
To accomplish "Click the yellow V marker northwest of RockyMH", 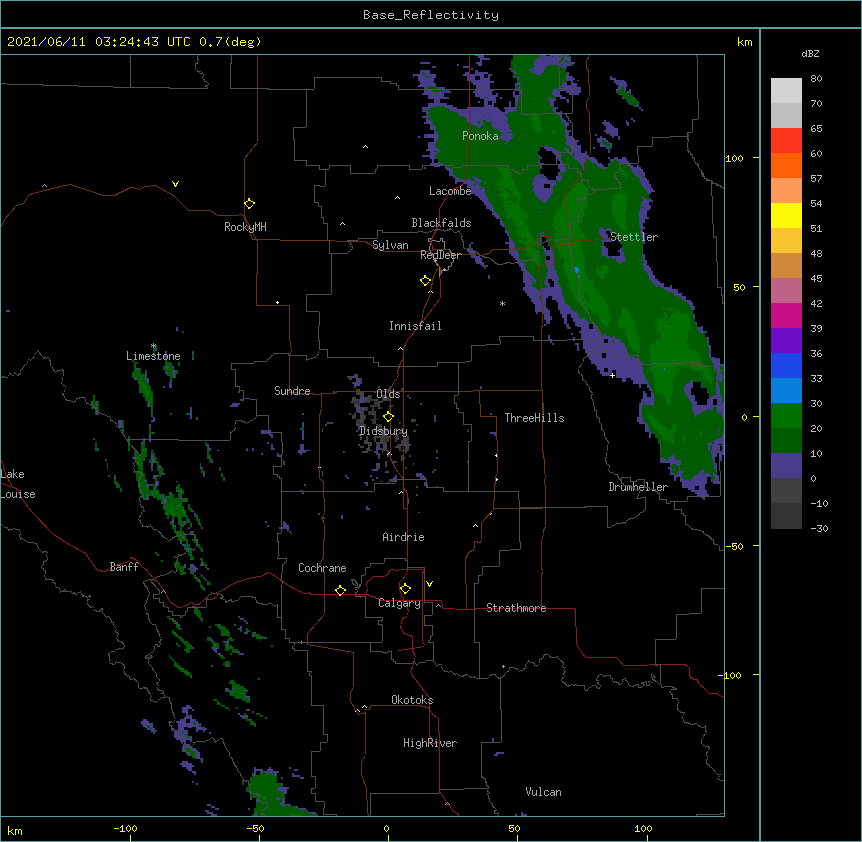I will 175,184.
